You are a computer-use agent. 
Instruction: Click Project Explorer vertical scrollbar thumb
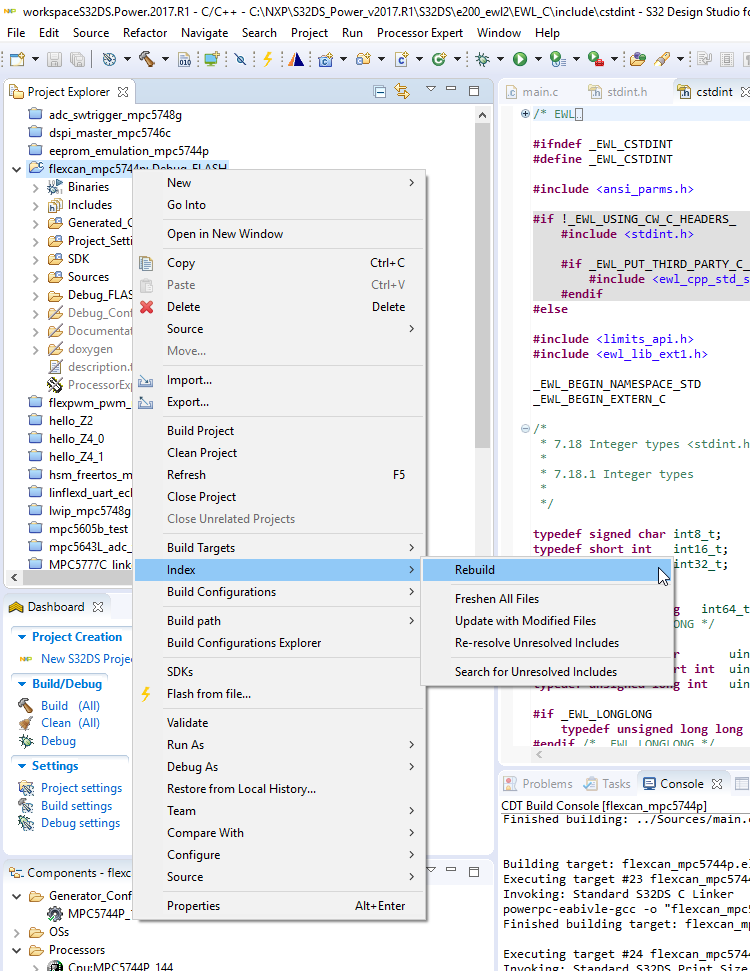[x=482, y=285]
